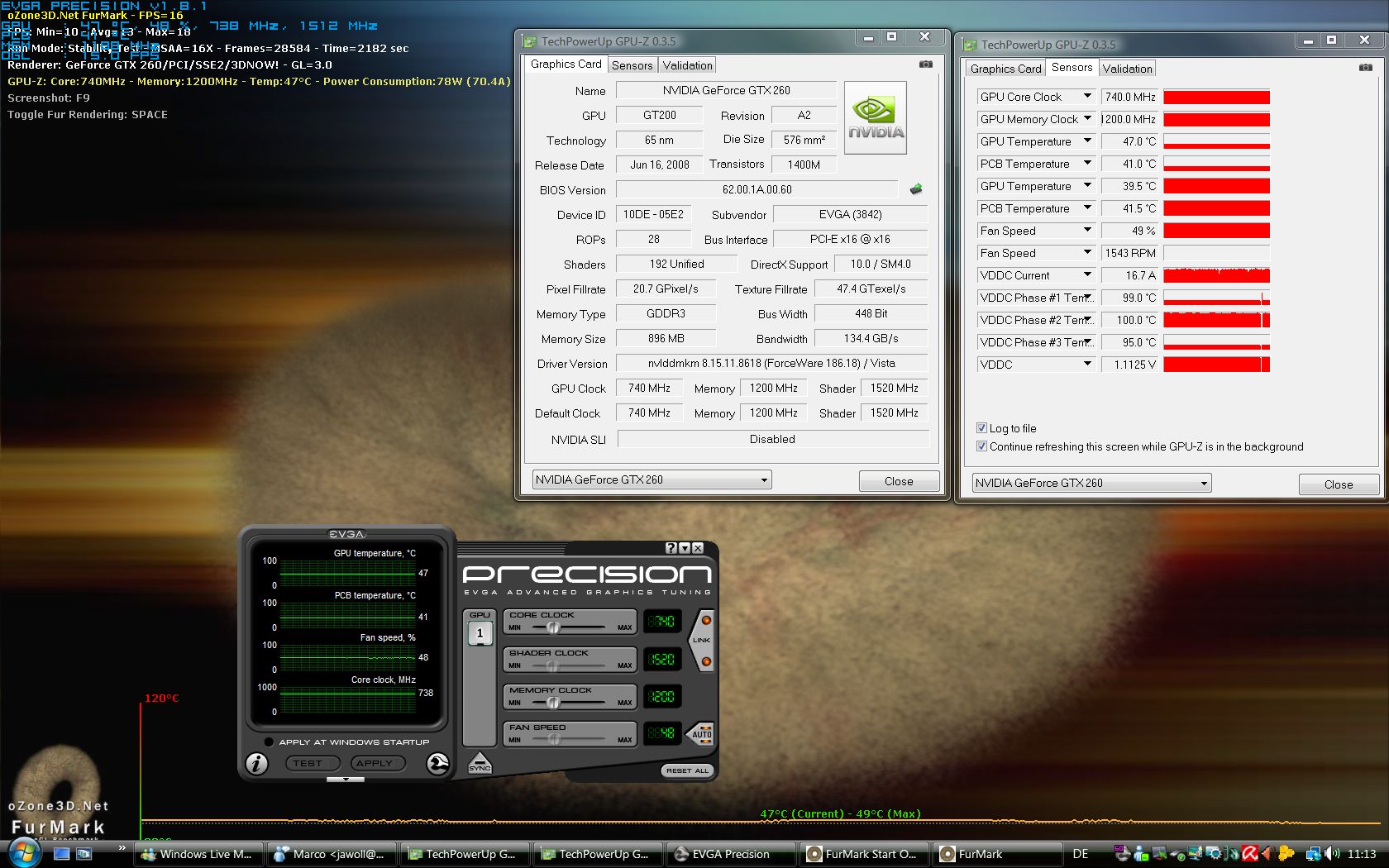Switch to Sensors tab in left GPU-Z window
1389x868 pixels.
click(x=632, y=65)
